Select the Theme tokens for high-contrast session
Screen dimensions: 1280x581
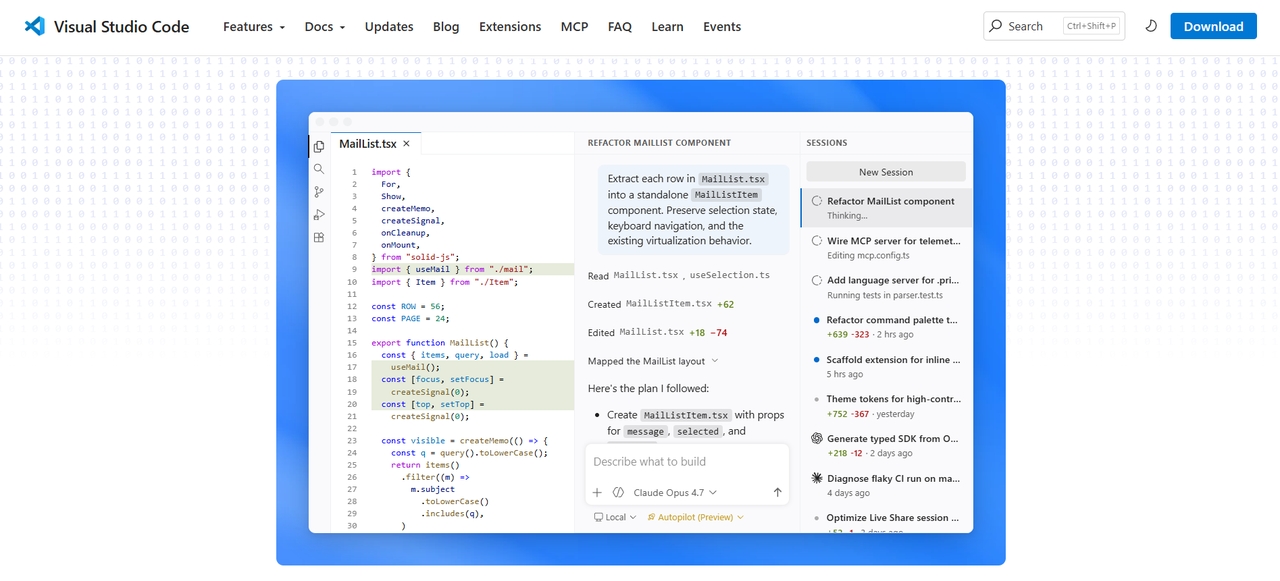pyautogui.click(x=886, y=406)
